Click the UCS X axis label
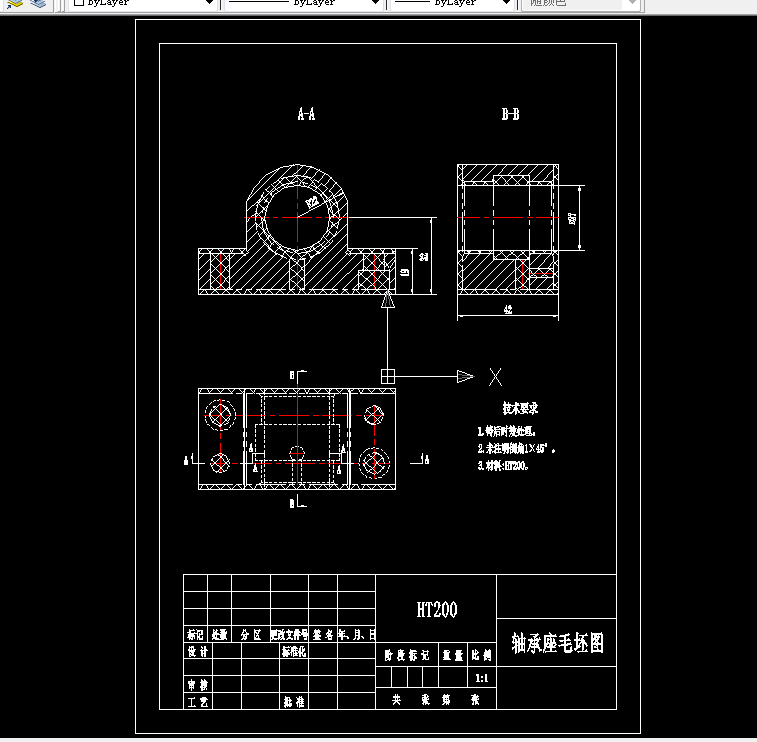 (x=495, y=377)
